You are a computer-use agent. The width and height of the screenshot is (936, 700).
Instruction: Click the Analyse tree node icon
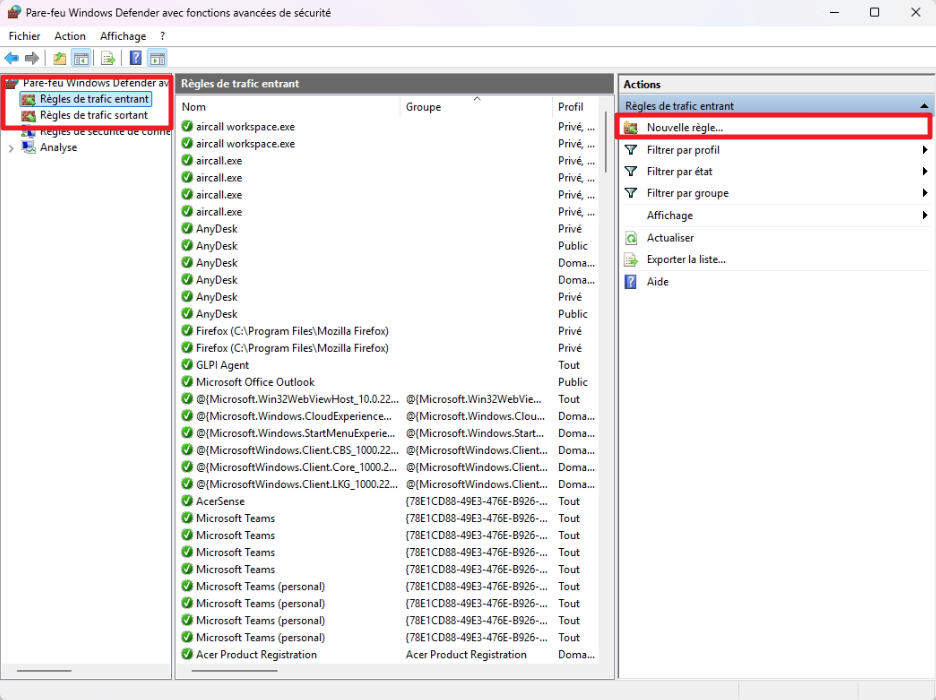point(28,147)
